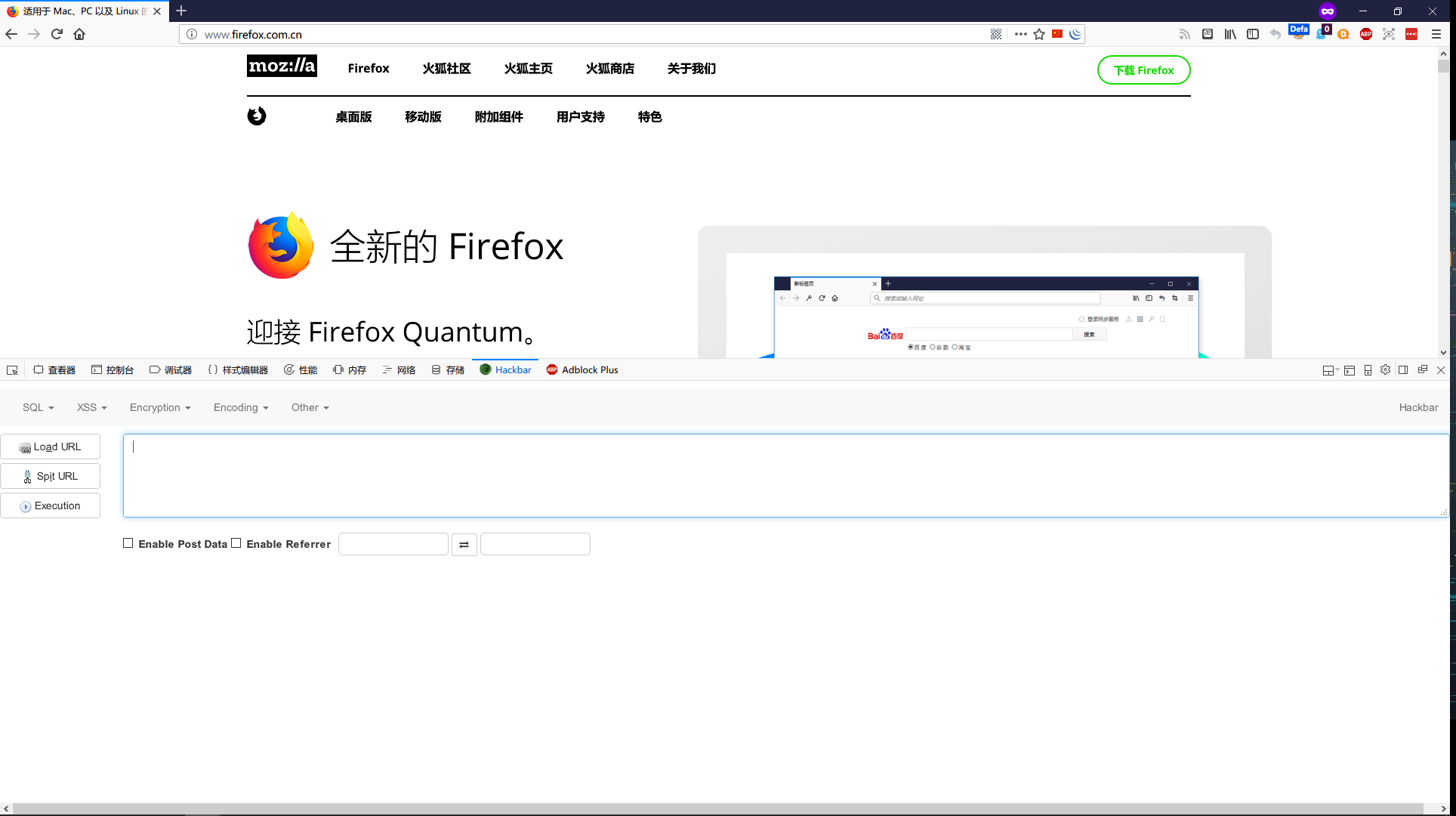Click the swap post data arrows icon
Screen dimensions: 1456x816
coord(464,544)
